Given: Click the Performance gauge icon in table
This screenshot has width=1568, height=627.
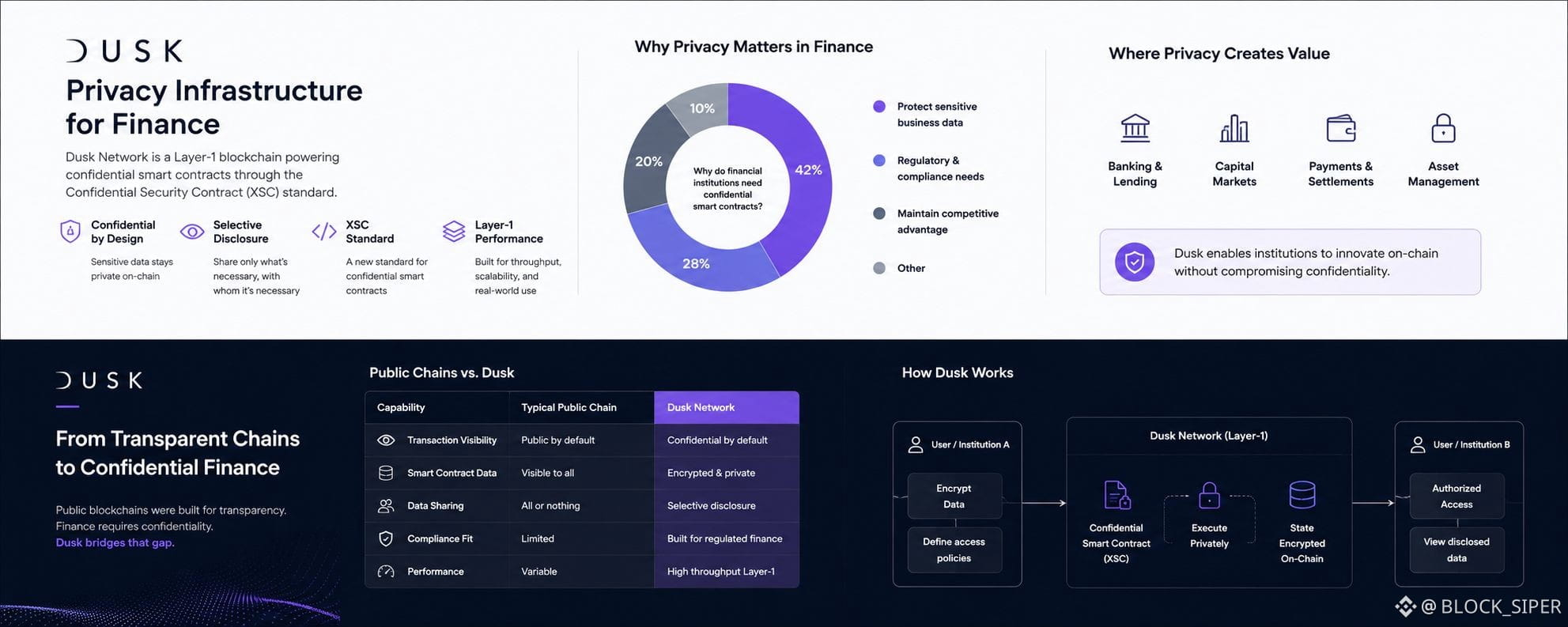Looking at the screenshot, I should [x=386, y=572].
